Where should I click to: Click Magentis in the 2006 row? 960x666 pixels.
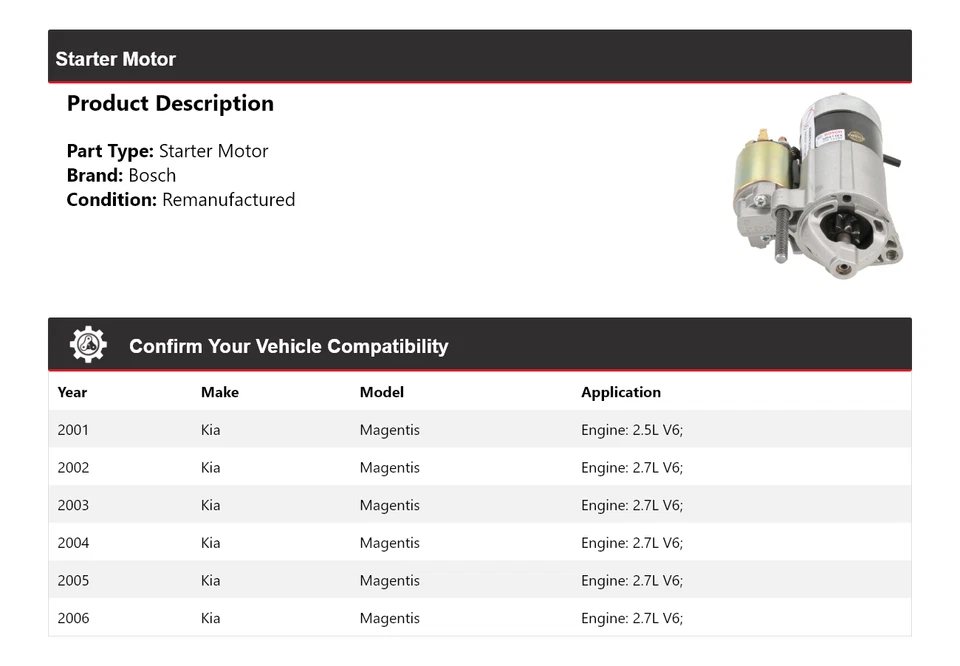pos(390,618)
